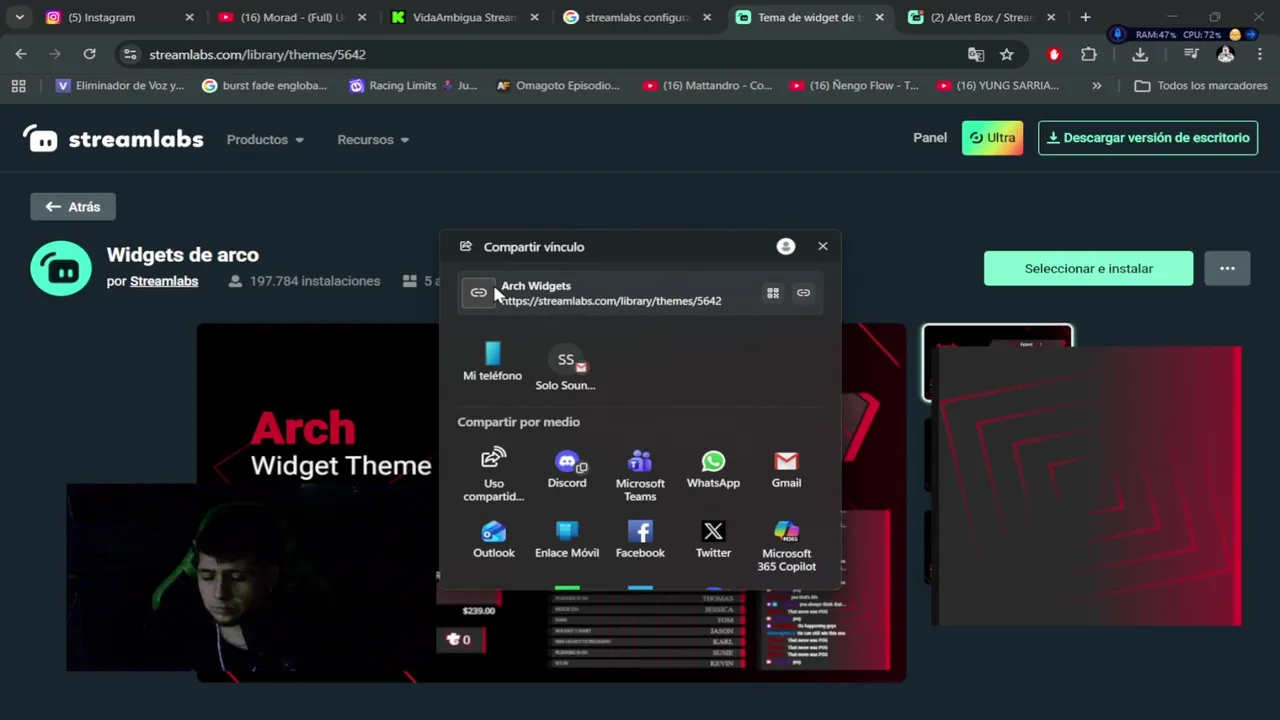Click Atrás back button

pyautogui.click(x=73, y=206)
